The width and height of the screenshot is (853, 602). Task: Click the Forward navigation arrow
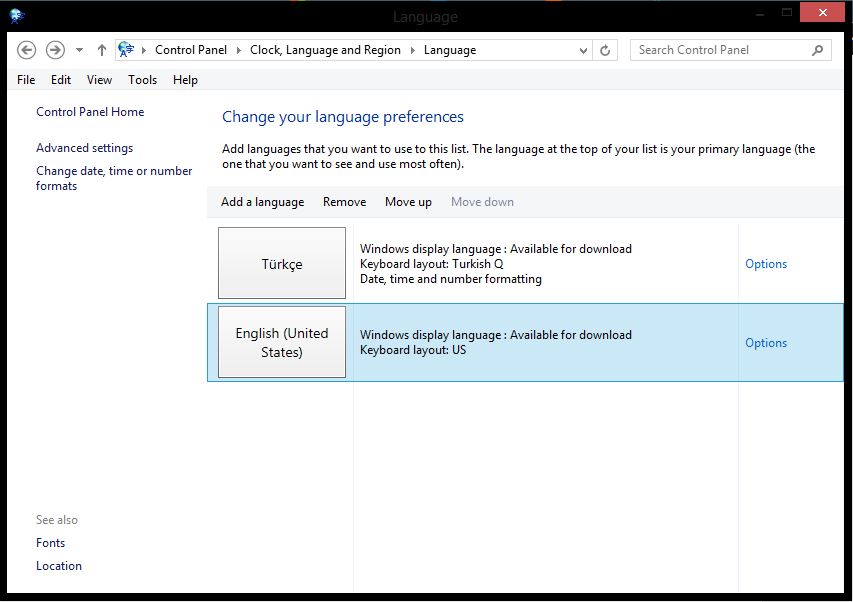tap(55, 50)
